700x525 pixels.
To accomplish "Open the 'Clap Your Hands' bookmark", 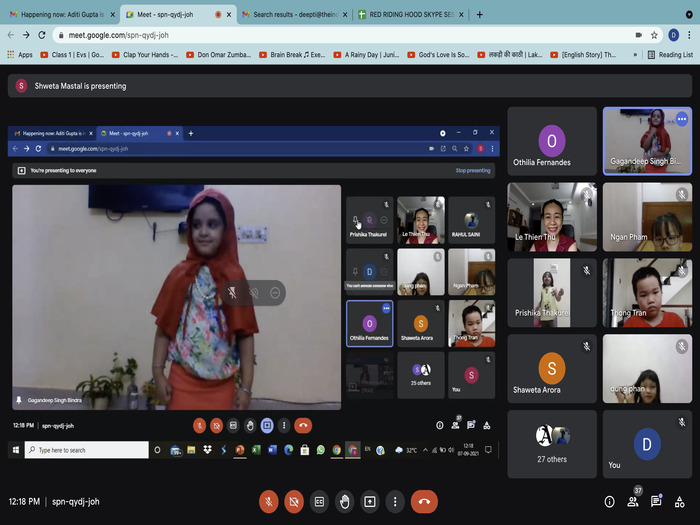I will [145, 54].
